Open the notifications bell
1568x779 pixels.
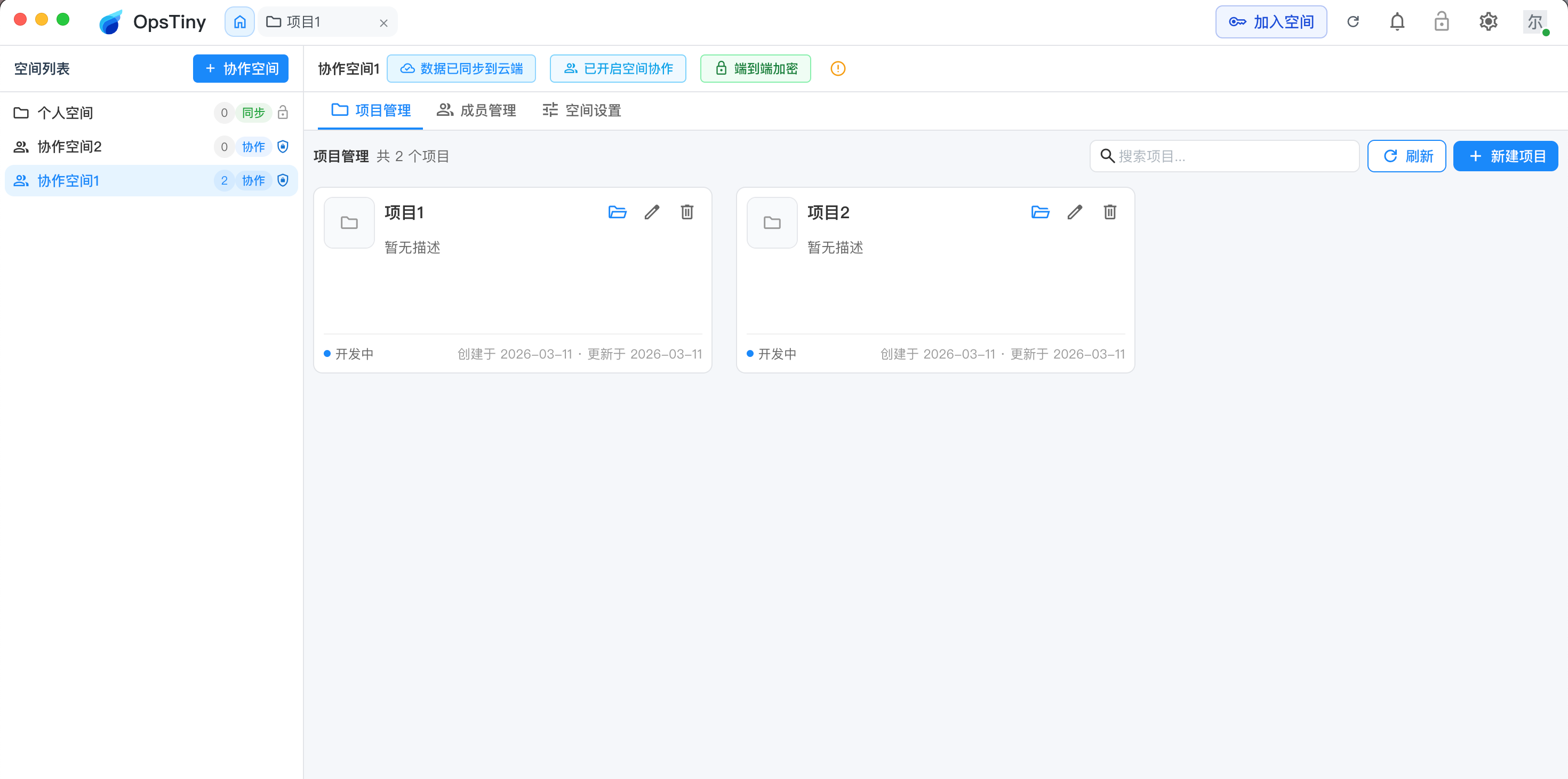pos(1397,22)
